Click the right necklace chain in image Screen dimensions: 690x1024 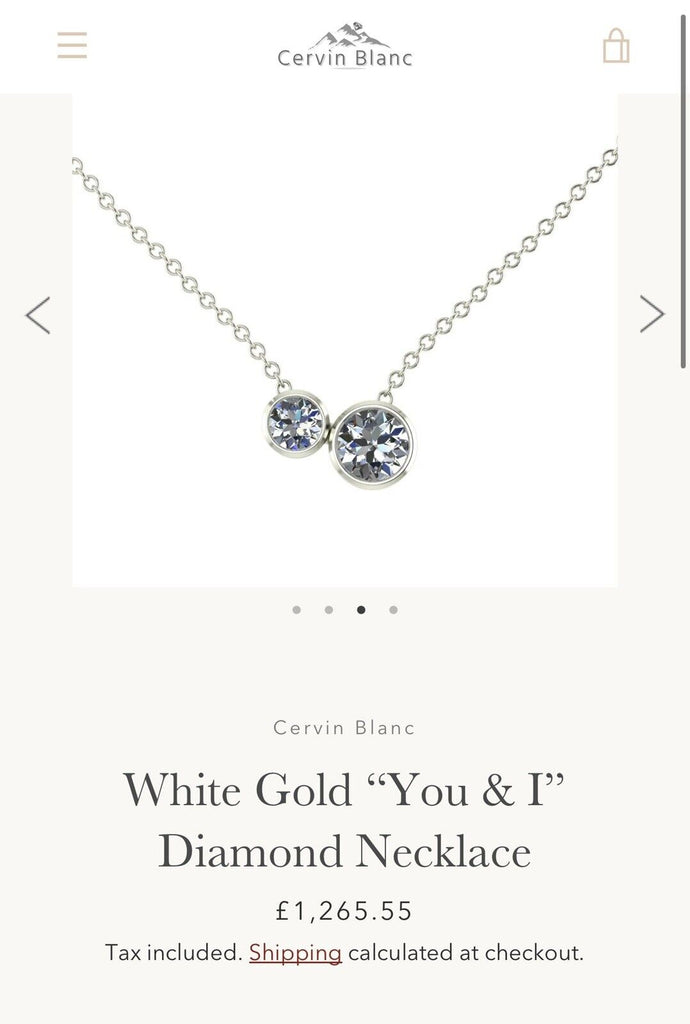(499, 273)
